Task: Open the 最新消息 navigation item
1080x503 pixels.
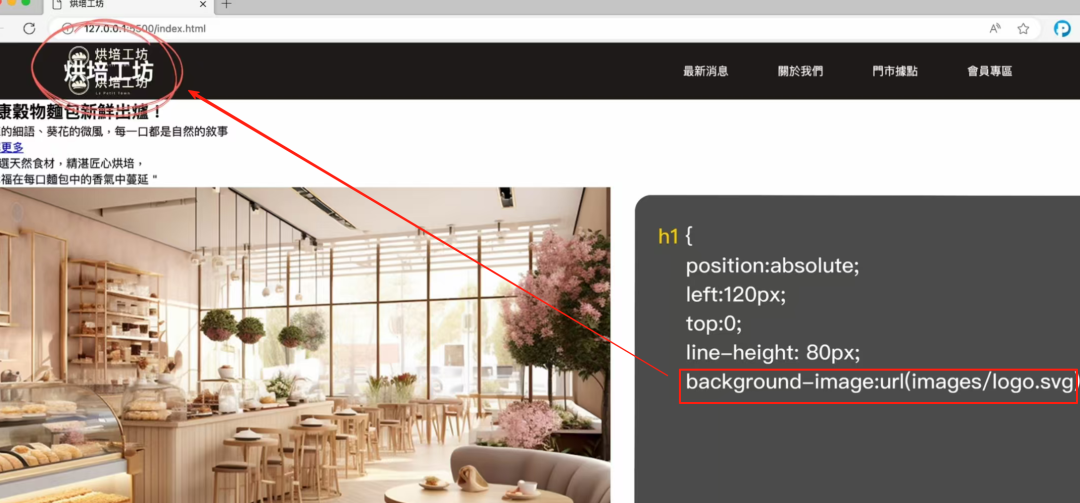Action: (705, 71)
